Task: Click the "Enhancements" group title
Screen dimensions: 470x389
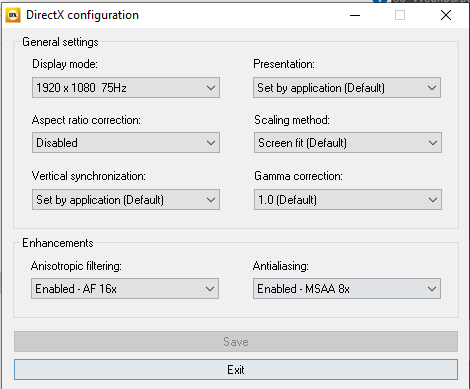Action: (58, 243)
